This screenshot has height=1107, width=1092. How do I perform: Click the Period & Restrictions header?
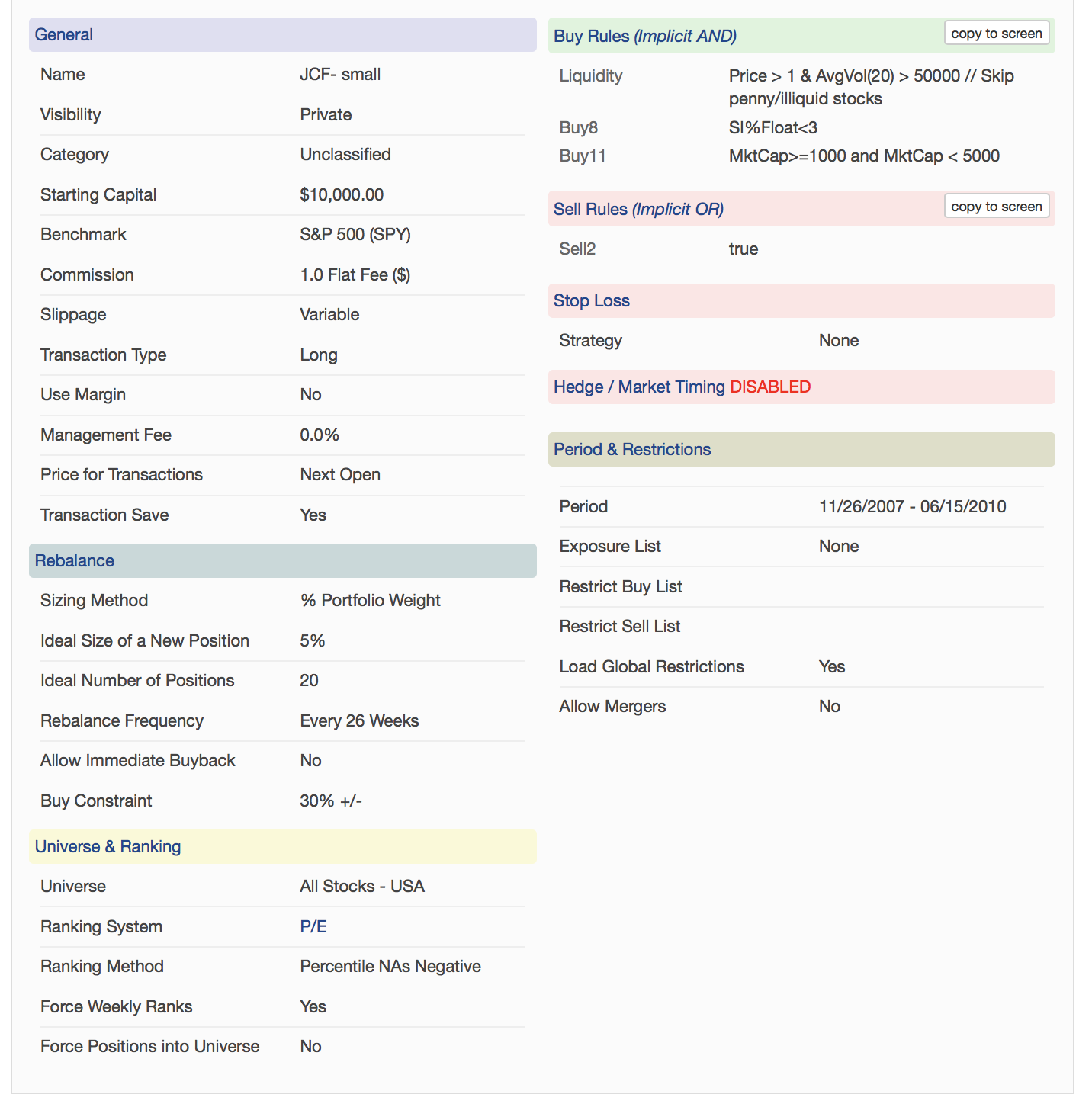point(632,450)
